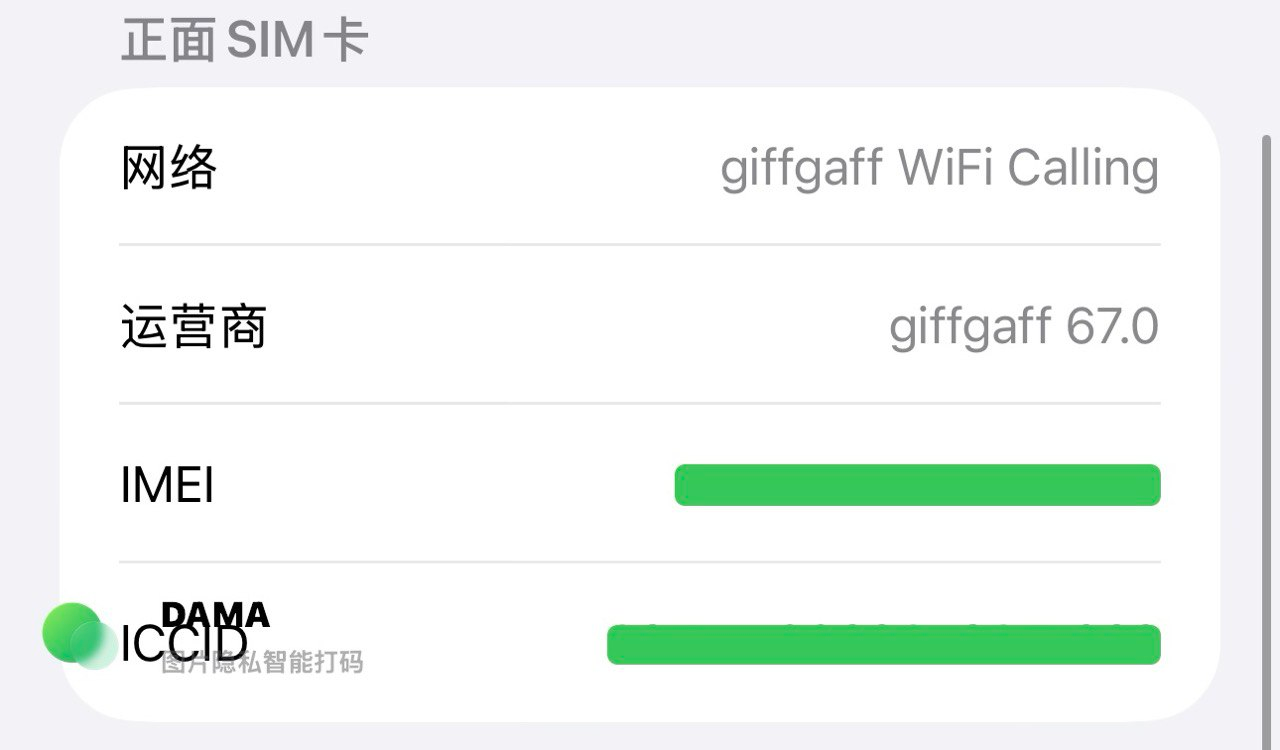This screenshot has height=750, width=1280.
Task: Click the green DAMA watermark circle logo
Action: [70, 631]
